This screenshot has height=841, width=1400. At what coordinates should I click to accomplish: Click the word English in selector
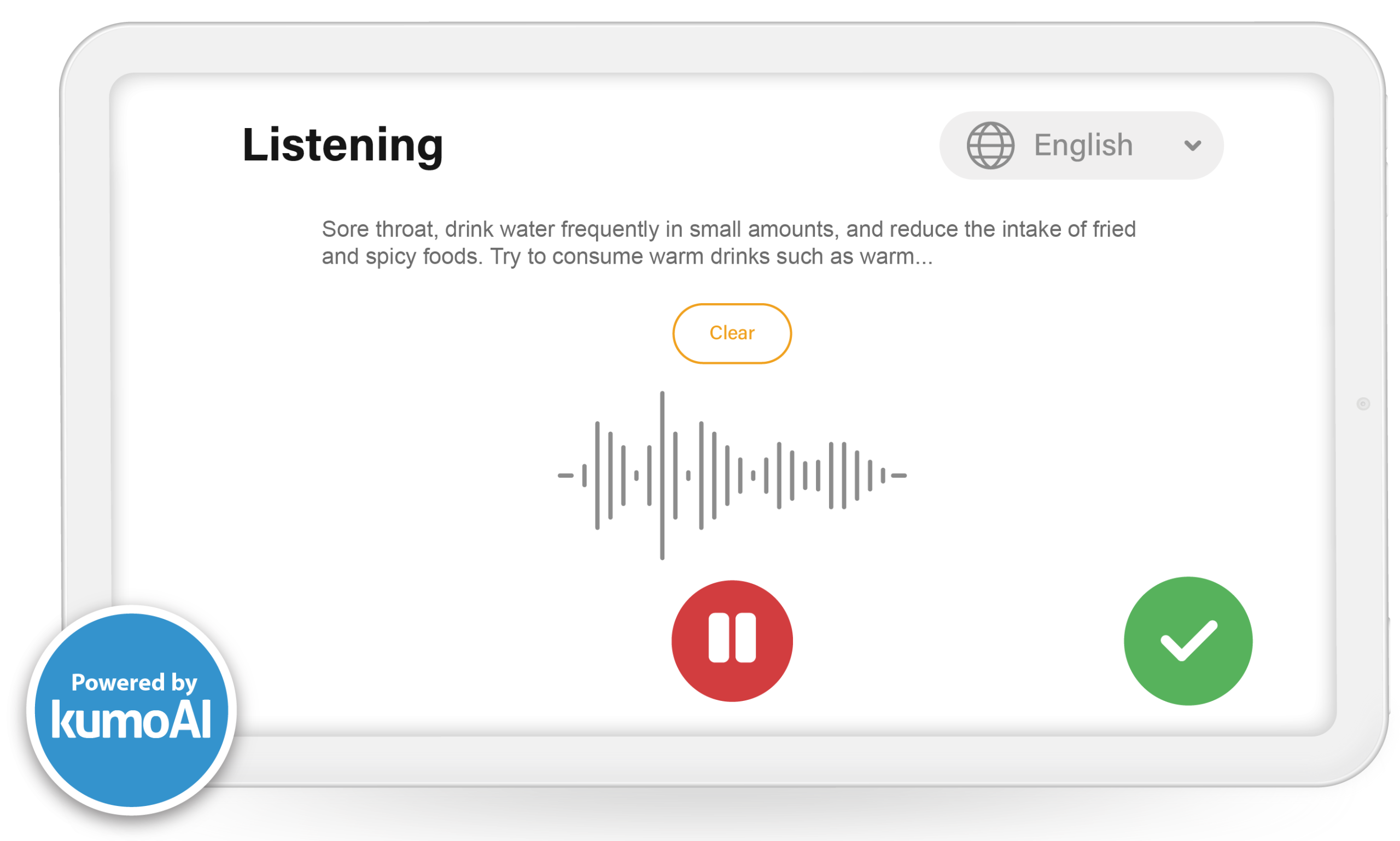(1083, 145)
